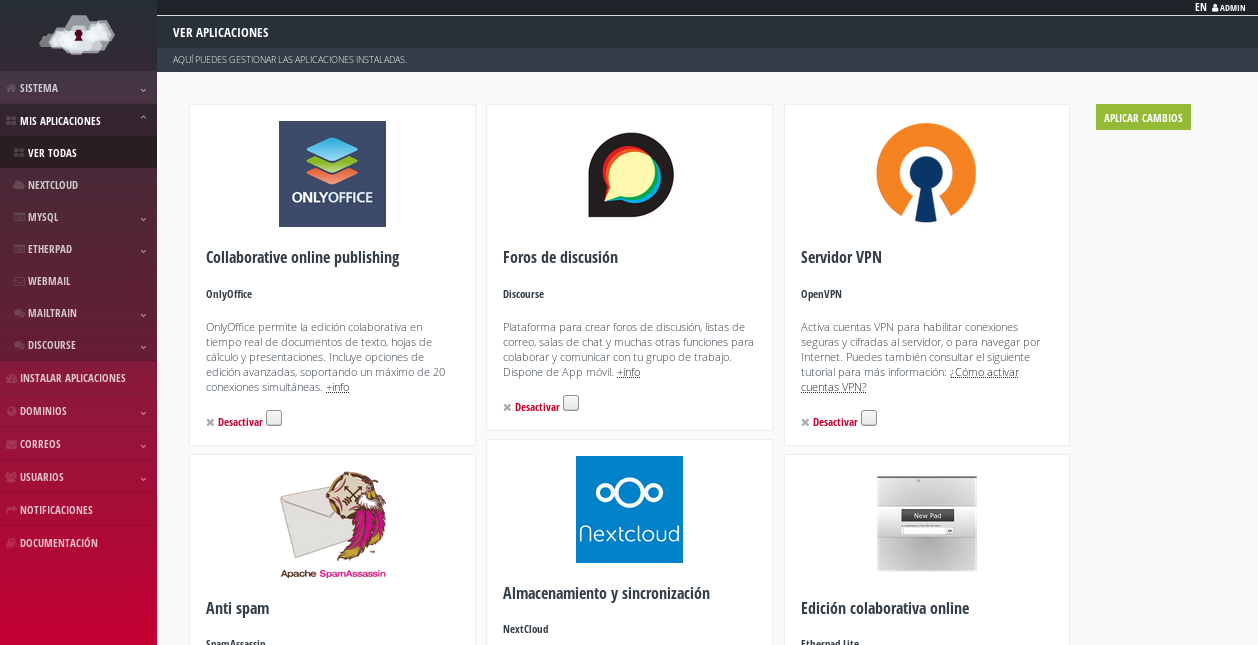The width and height of the screenshot is (1258, 645).
Task: Open the Notificaciones section
Action: tap(78, 510)
